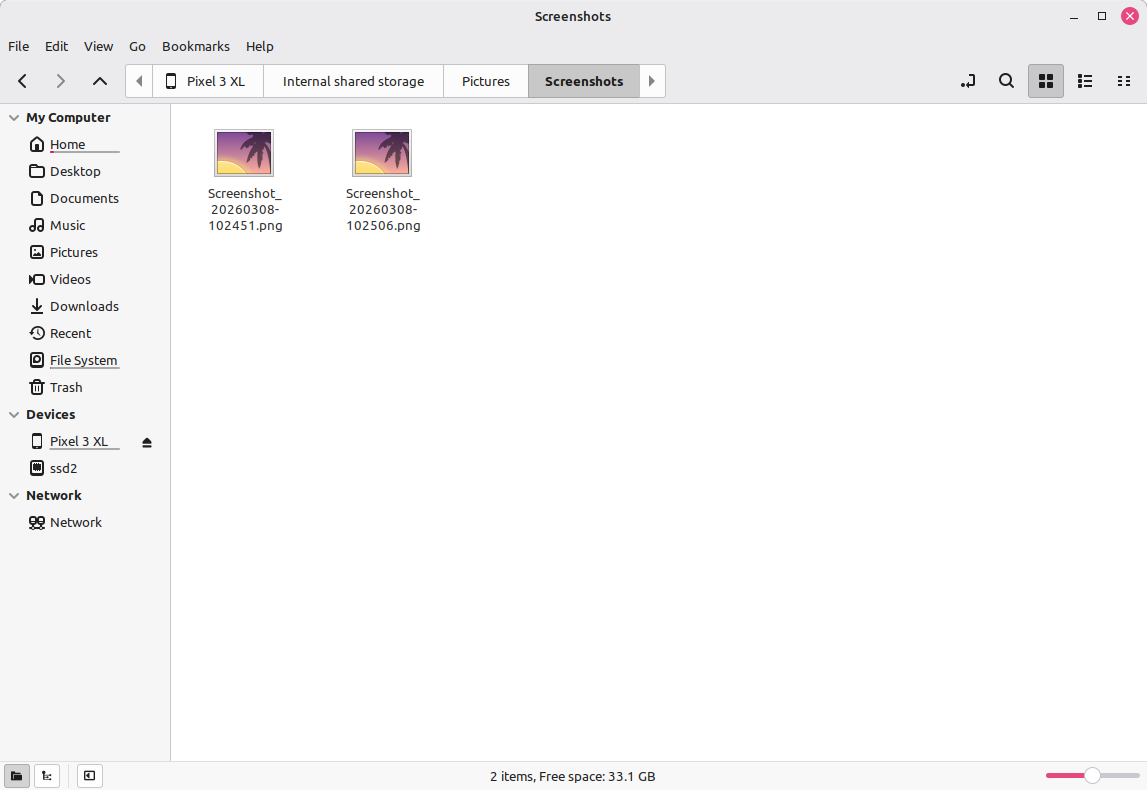Screen dimensions: 1147x790
Task: Collapse the Network sidebar section
Action: (x=14, y=496)
